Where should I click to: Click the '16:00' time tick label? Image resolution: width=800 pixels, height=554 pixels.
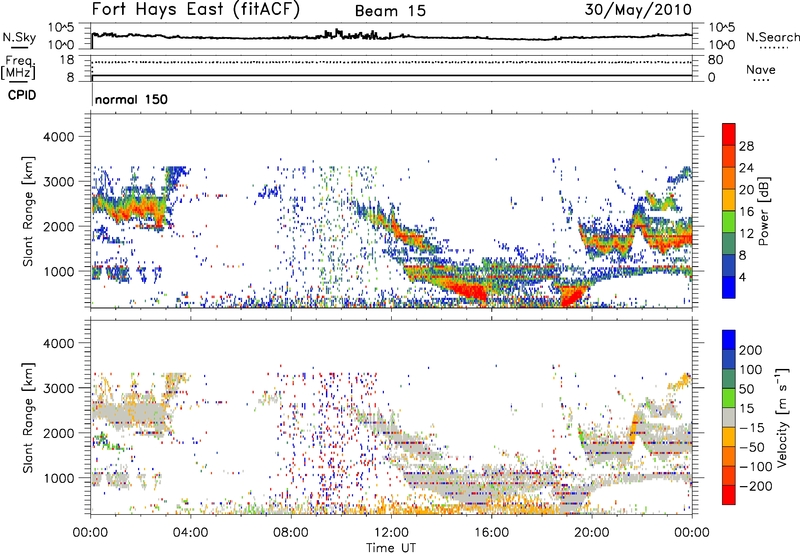[x=491, y=533]
